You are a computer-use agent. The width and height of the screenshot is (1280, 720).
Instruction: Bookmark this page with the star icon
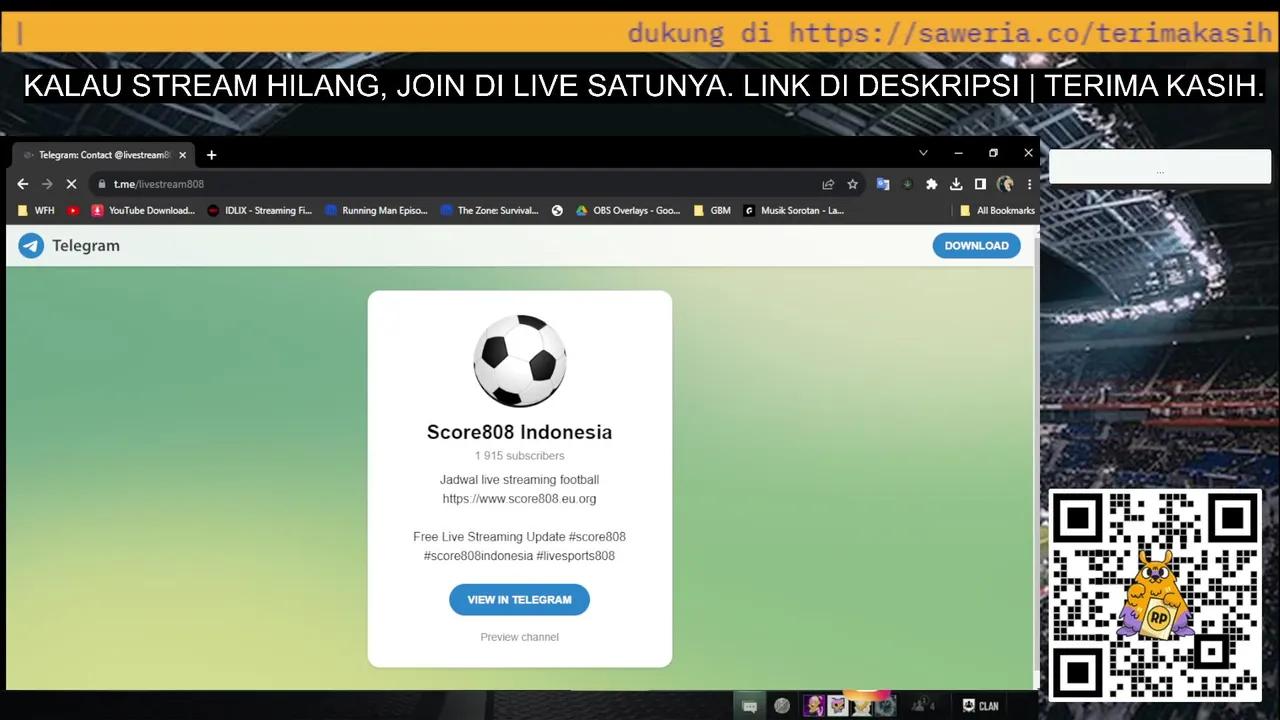(853, 184)
